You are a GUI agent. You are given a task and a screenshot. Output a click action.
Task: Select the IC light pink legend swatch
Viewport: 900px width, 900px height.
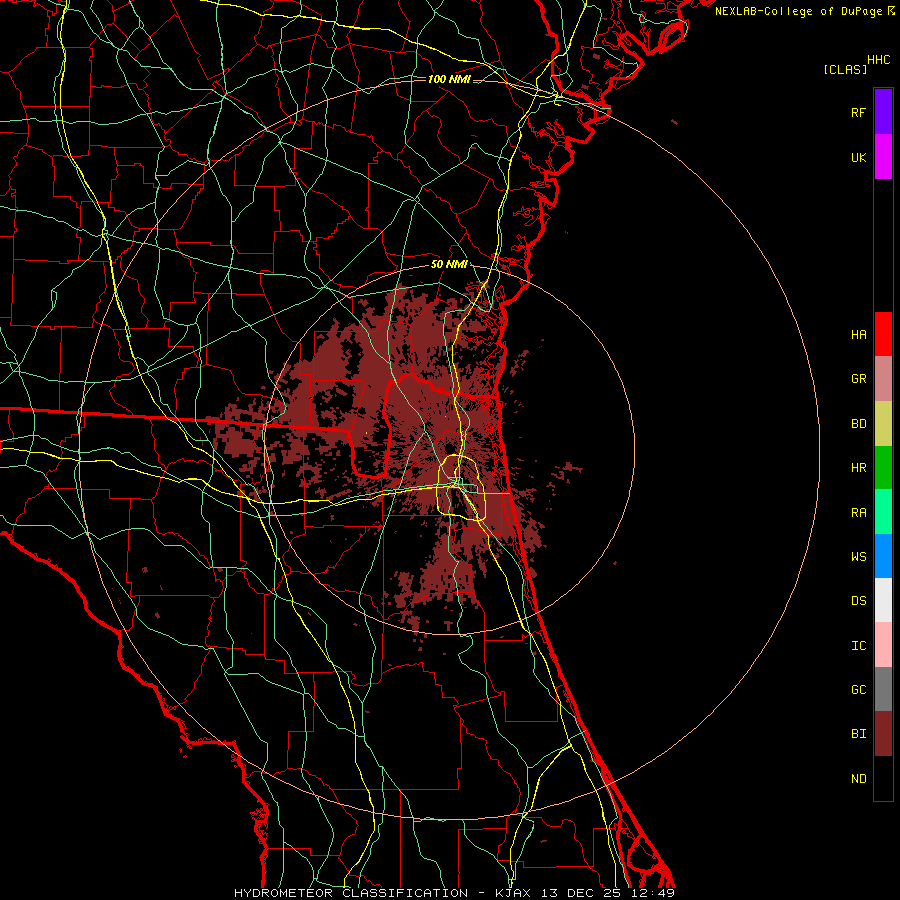click(883, 645)
